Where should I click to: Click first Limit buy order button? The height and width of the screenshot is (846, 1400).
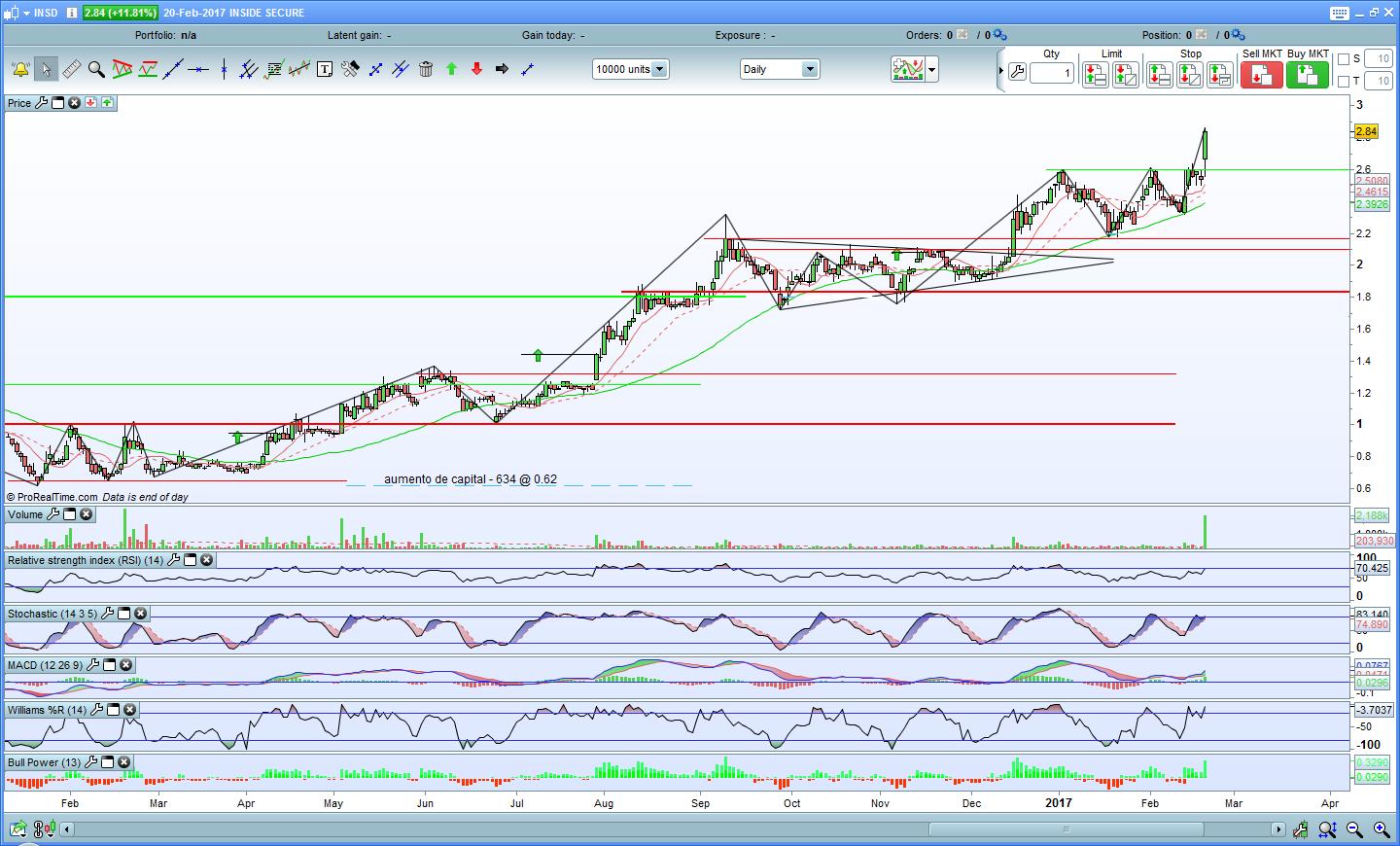coord(1095,75)
